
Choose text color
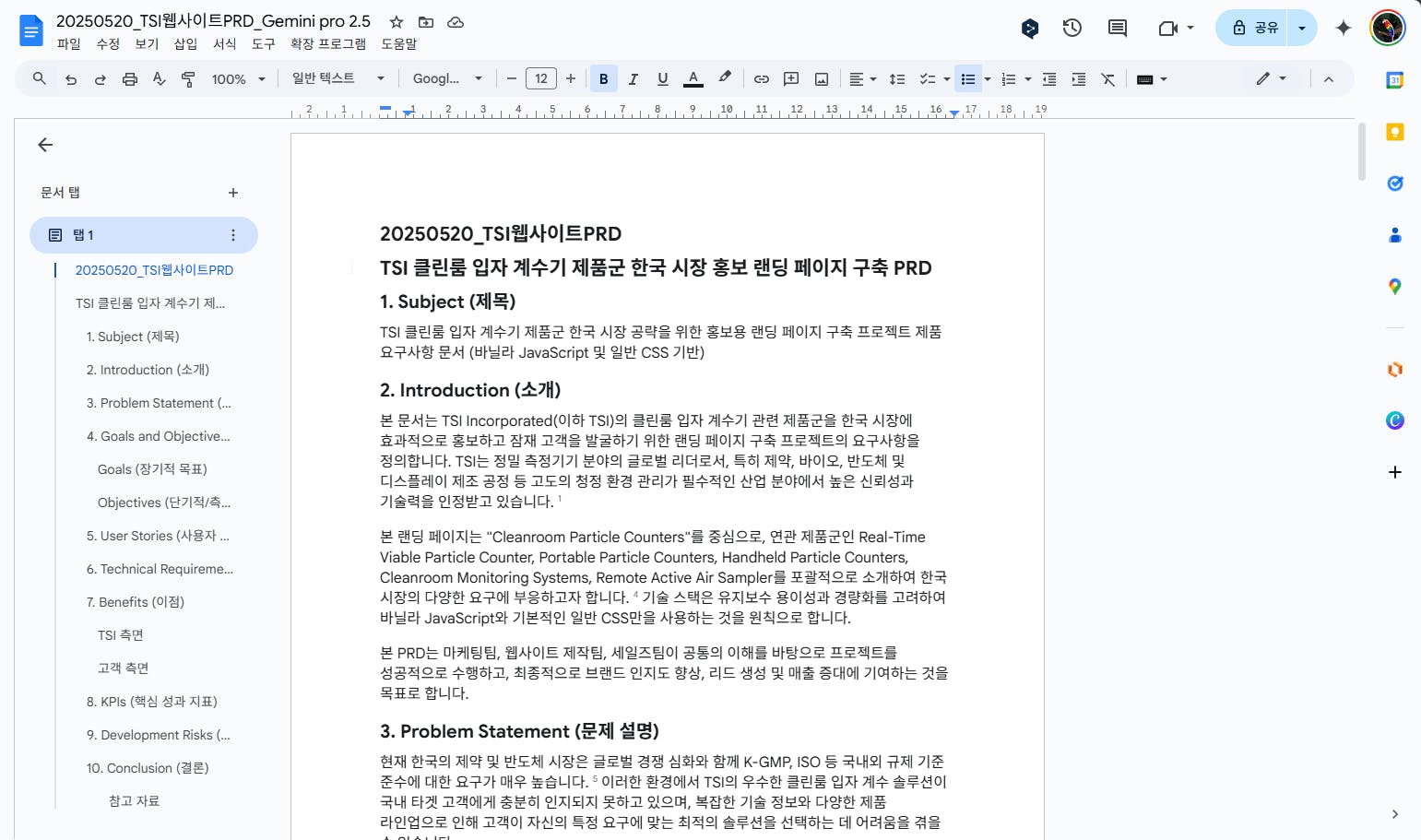[693, 79]
